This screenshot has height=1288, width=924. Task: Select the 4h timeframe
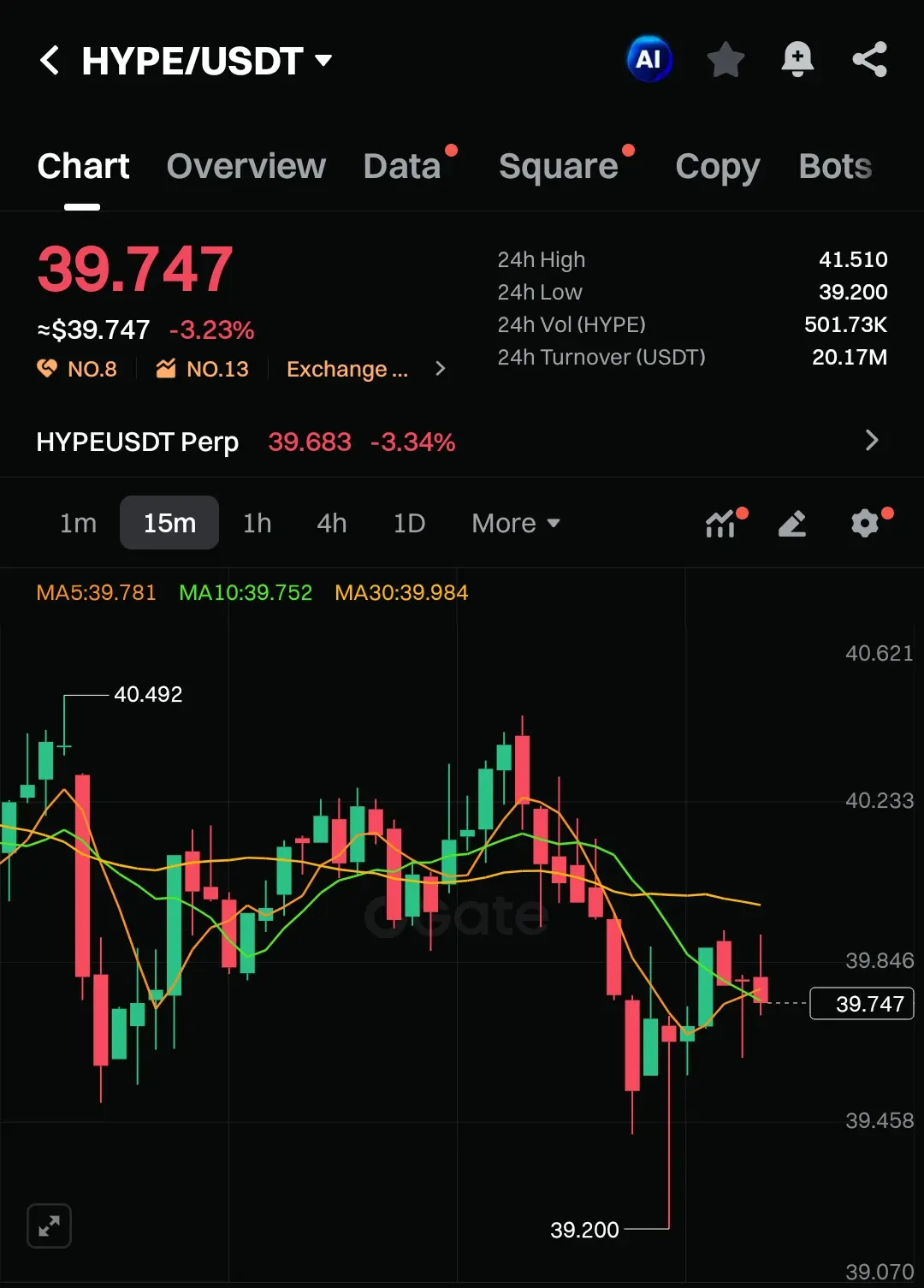pos(331,523)
